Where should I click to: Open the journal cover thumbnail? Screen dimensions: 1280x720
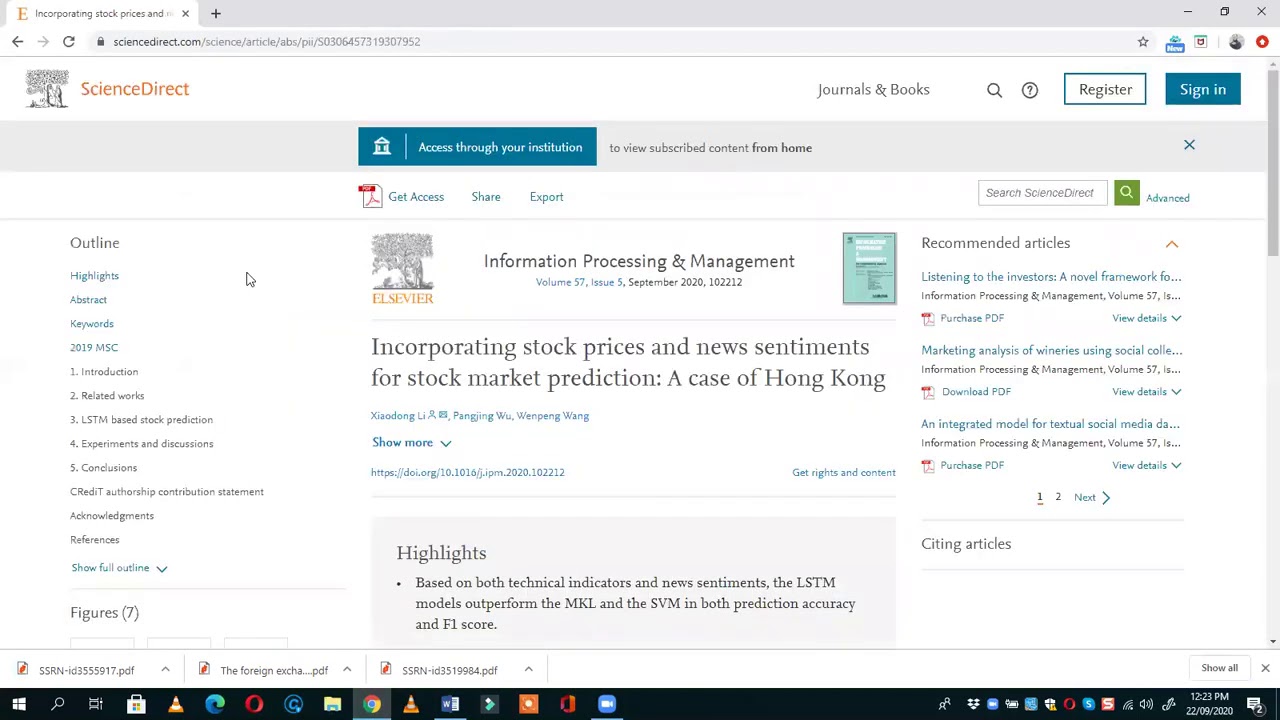(869, 268)
